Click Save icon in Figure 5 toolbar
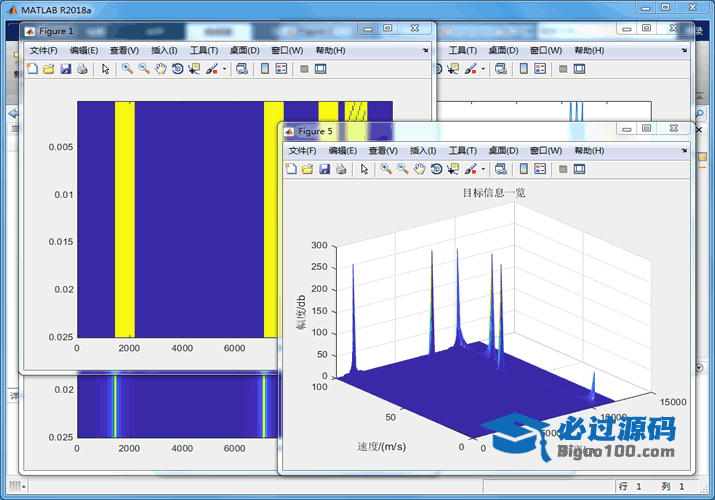The height and width of the screenshot is (500, 715). point(324,169)
